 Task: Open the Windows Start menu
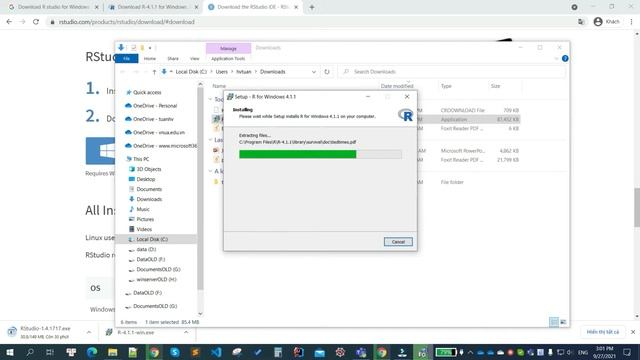(9, 352)
